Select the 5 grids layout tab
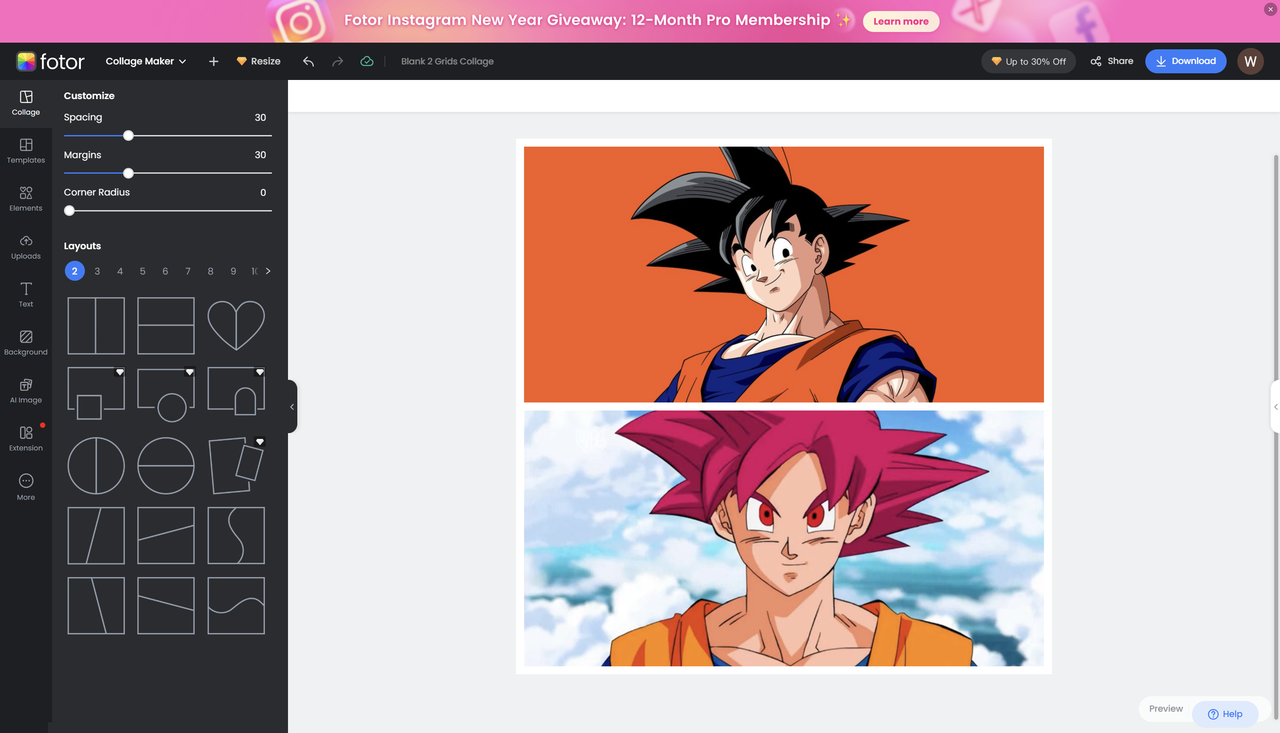1280x733 pixels. point(143,271)
